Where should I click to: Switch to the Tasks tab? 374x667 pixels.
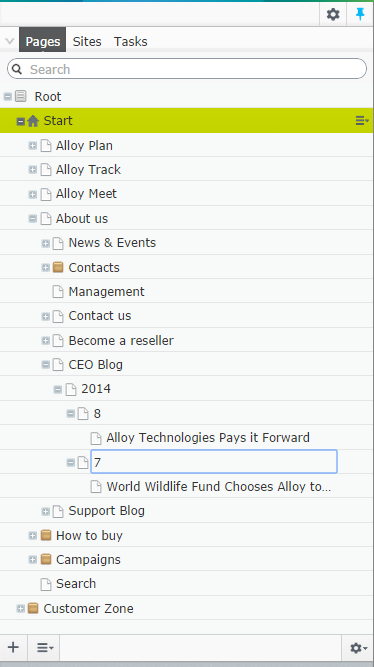(x=131, y=41)
